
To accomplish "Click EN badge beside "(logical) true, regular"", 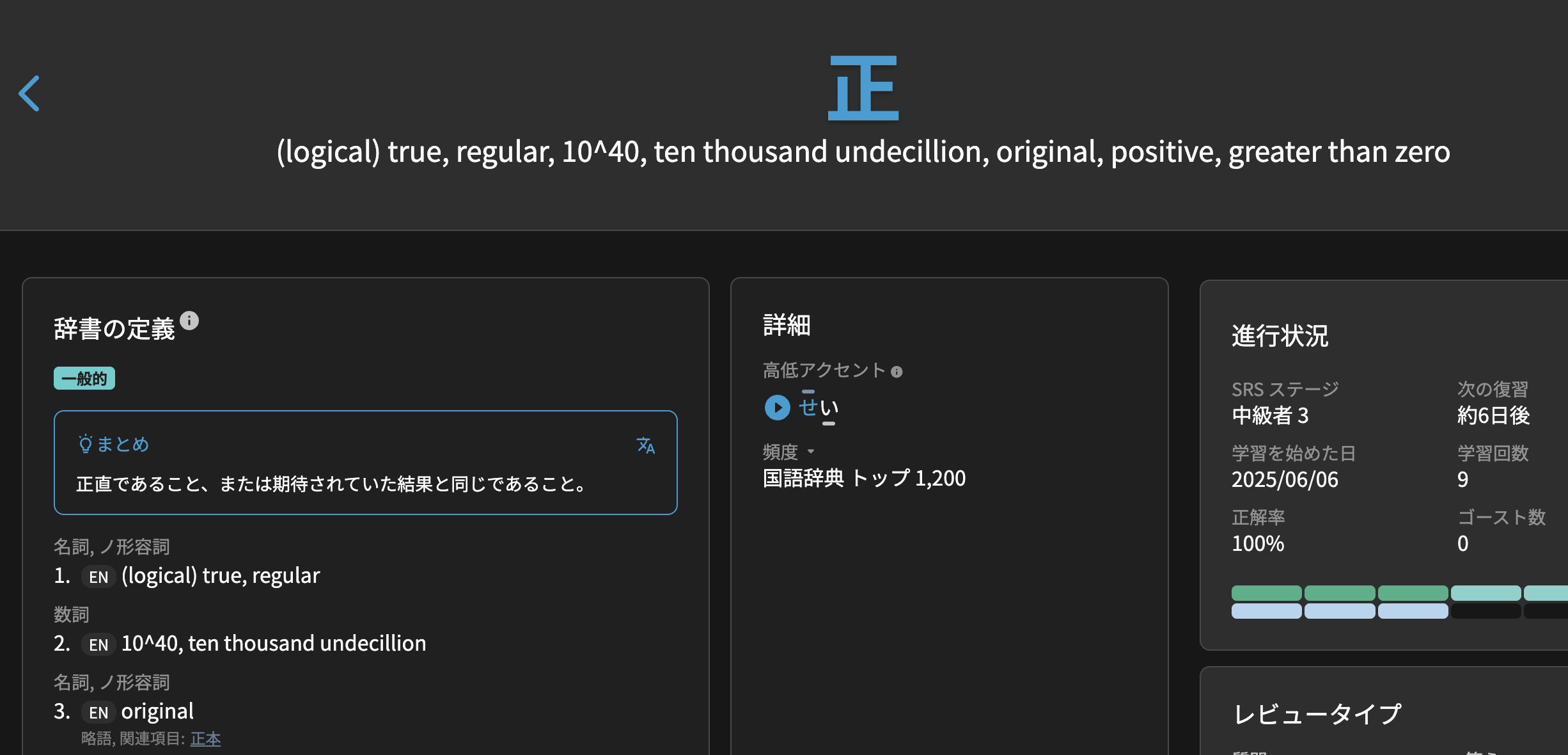I will click(98, 577).
